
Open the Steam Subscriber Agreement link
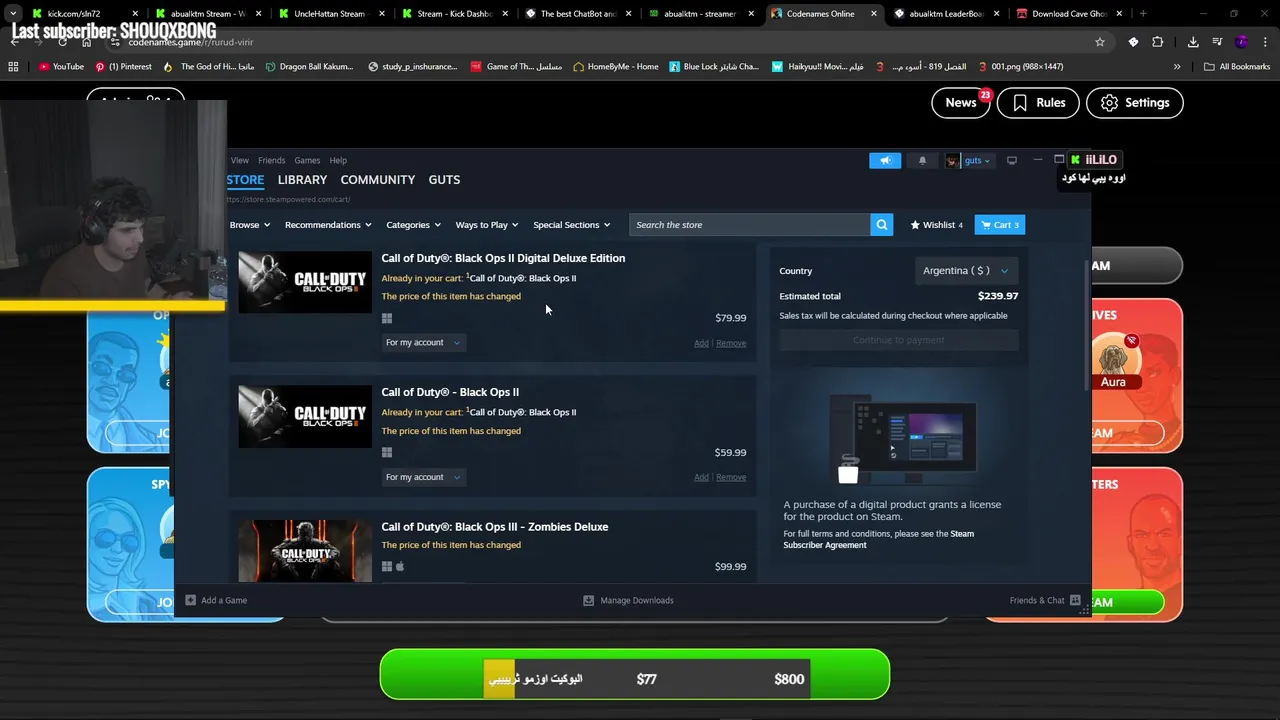878,539
